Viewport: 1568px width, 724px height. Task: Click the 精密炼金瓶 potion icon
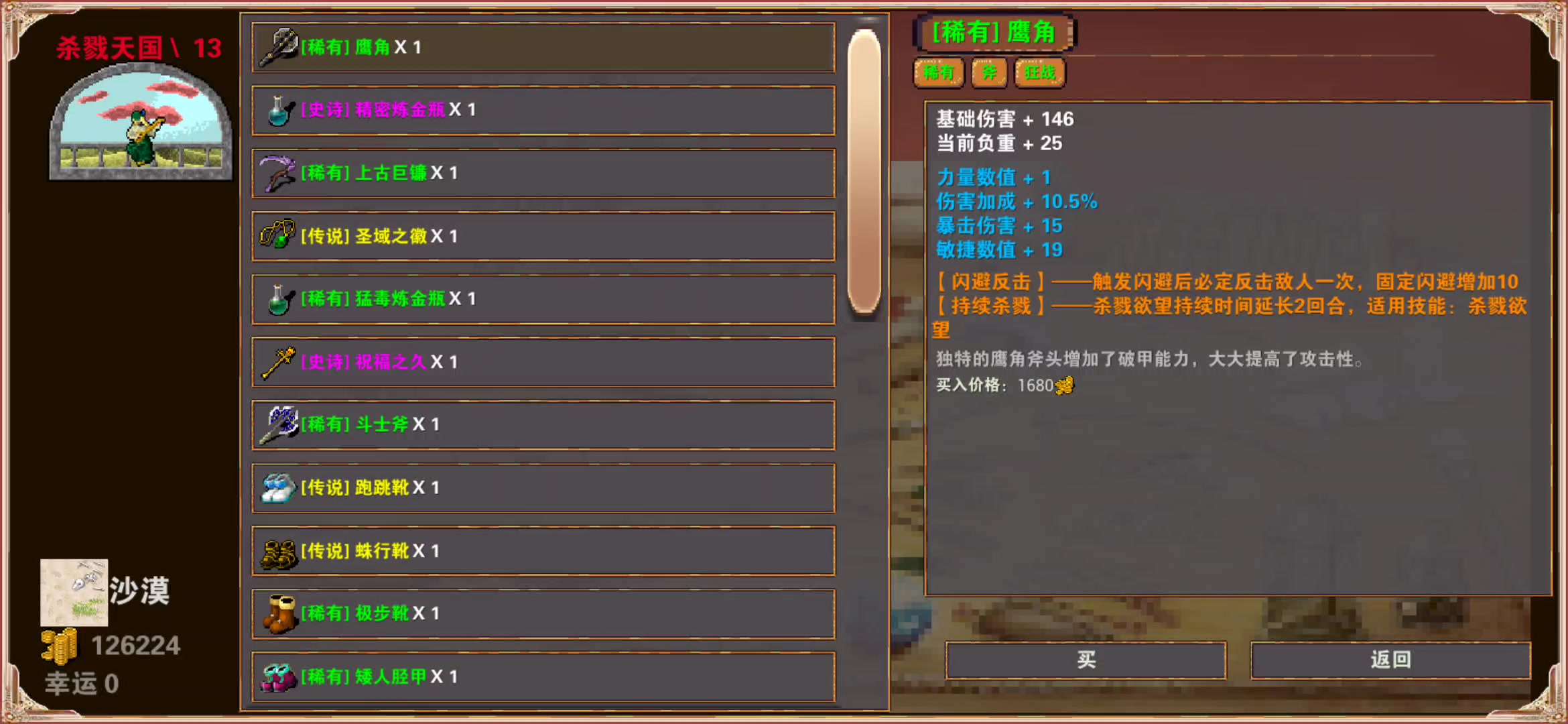point(279,110)
